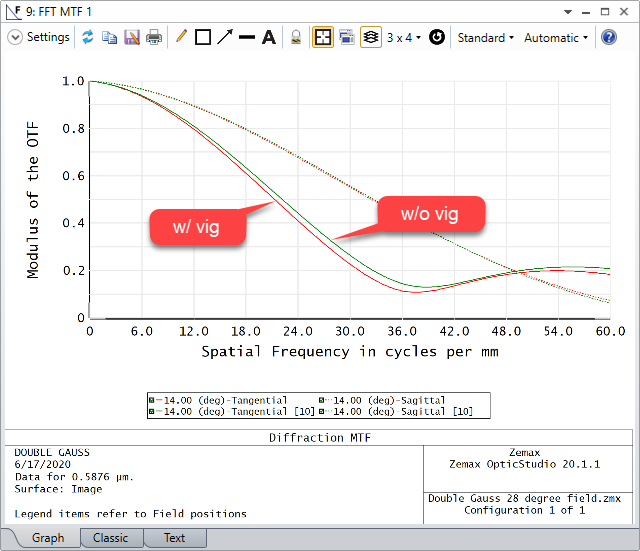Click the 'Surface: Image' text

tap(58, 489)
